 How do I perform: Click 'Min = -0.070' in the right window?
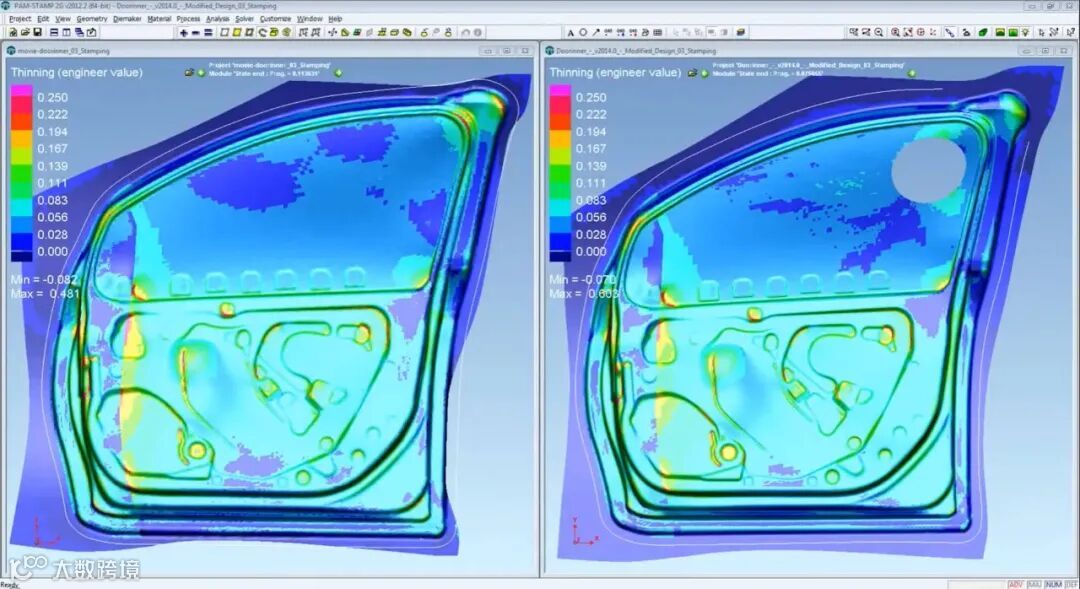tap(582, 280)
